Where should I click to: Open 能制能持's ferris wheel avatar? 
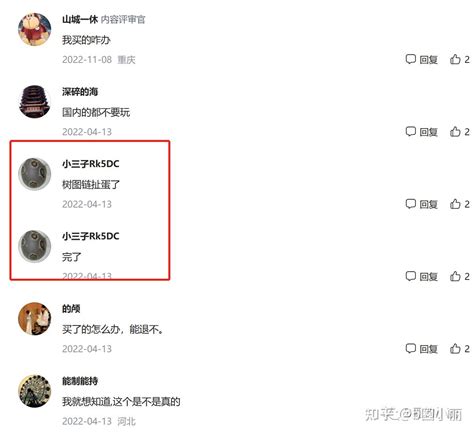(x=34, y=391)
